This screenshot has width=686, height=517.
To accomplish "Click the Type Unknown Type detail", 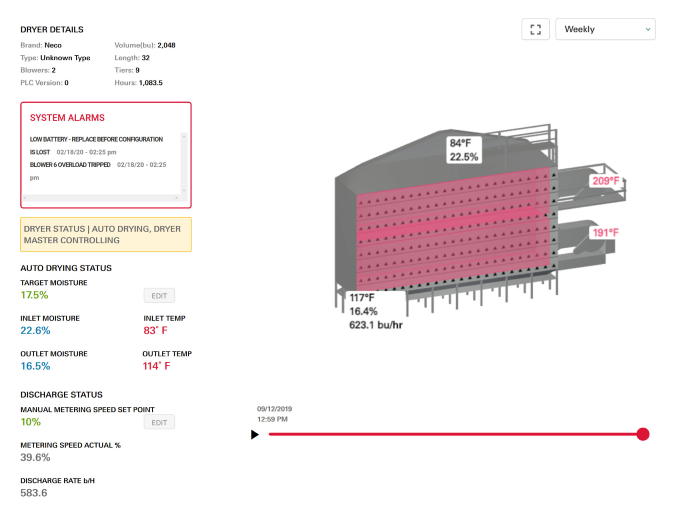I will pos(56,58).
